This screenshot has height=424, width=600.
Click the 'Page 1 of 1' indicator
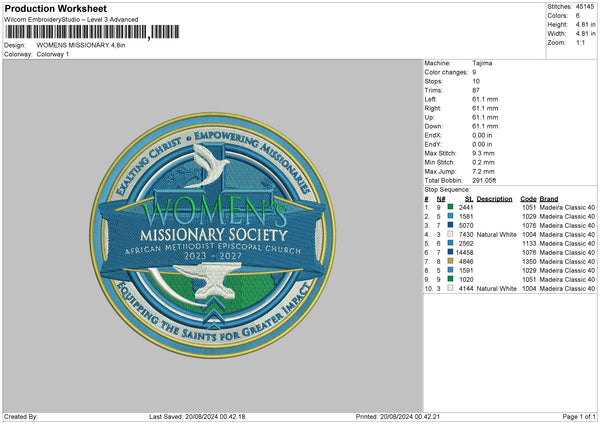[579, 416]
